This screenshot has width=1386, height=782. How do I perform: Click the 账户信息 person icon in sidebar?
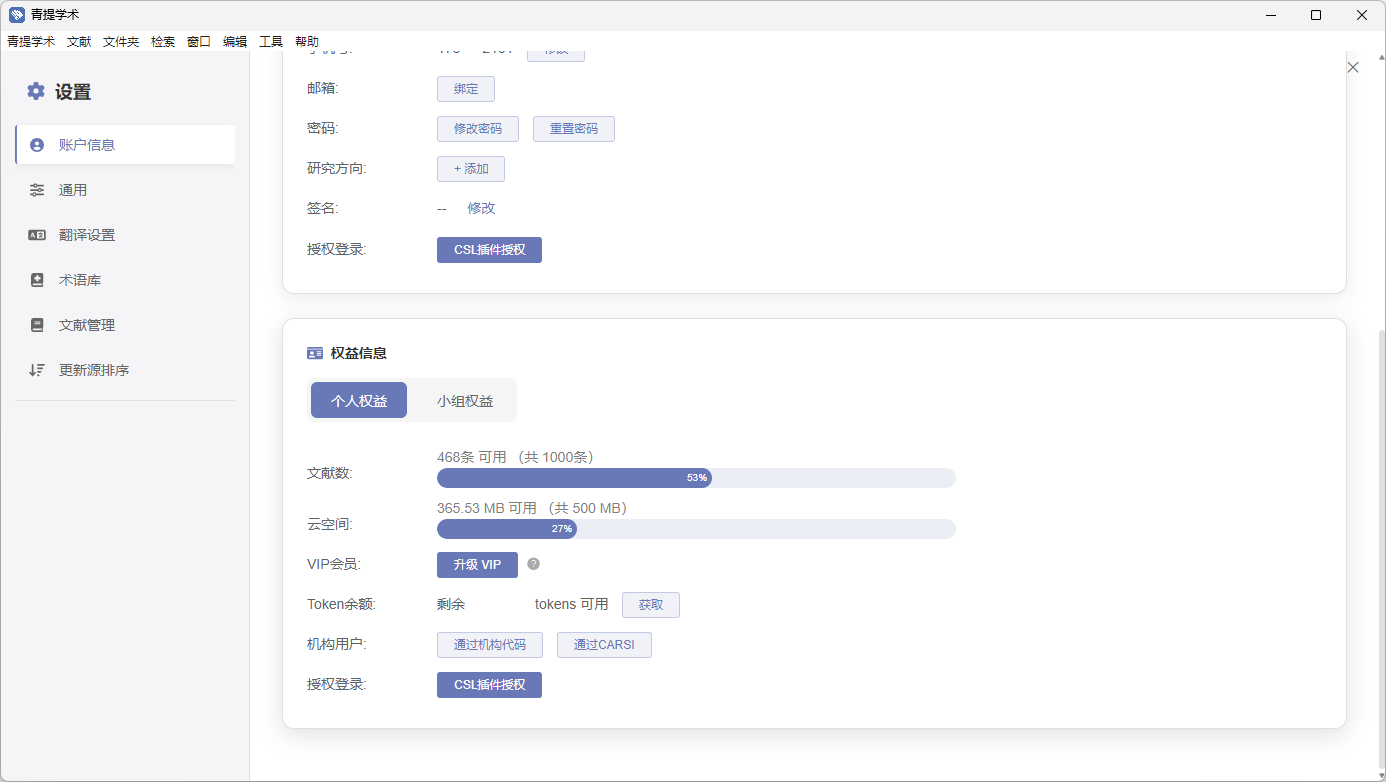tap(37, 145)
